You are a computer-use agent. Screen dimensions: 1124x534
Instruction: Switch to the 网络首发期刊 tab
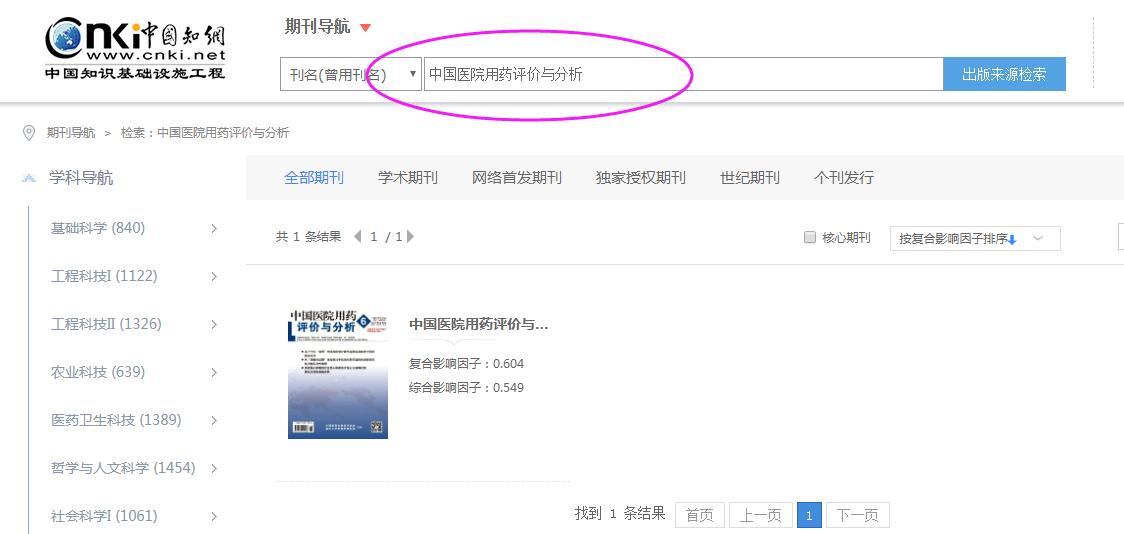click(x=517, y=178)
